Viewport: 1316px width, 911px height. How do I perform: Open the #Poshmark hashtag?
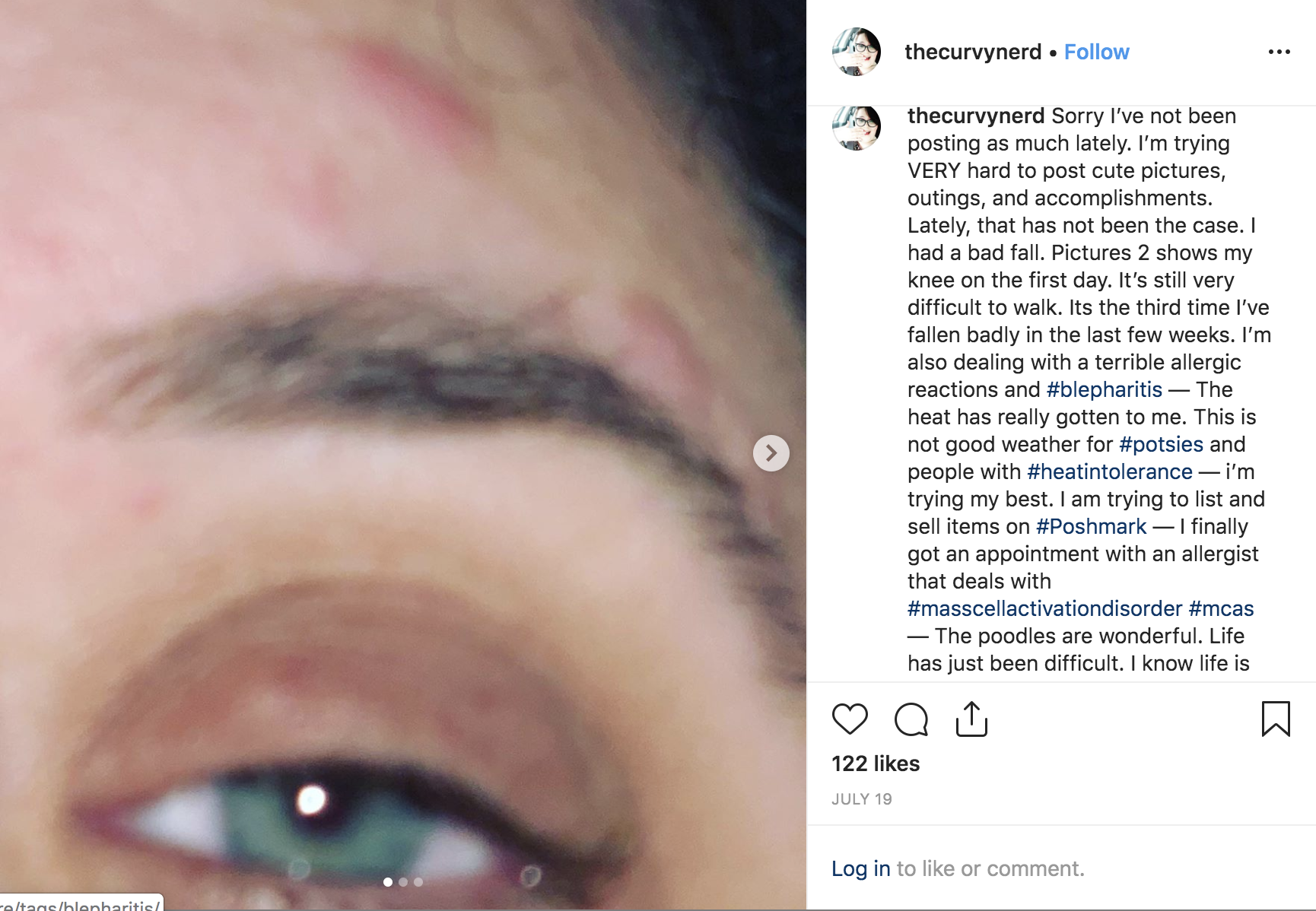pos(1091,526)
